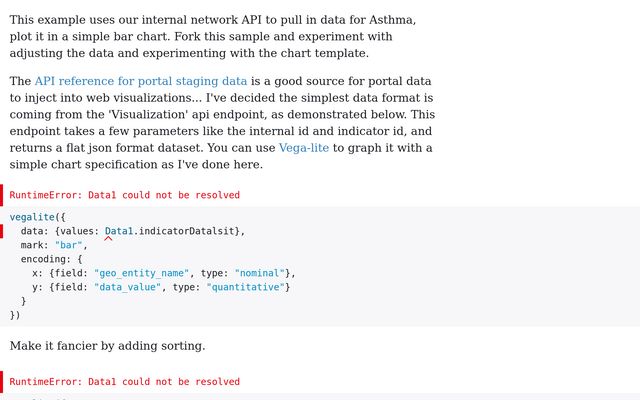Click the first RuntimeError message above the code
640x400 pixels.
[x=125, y=195]
